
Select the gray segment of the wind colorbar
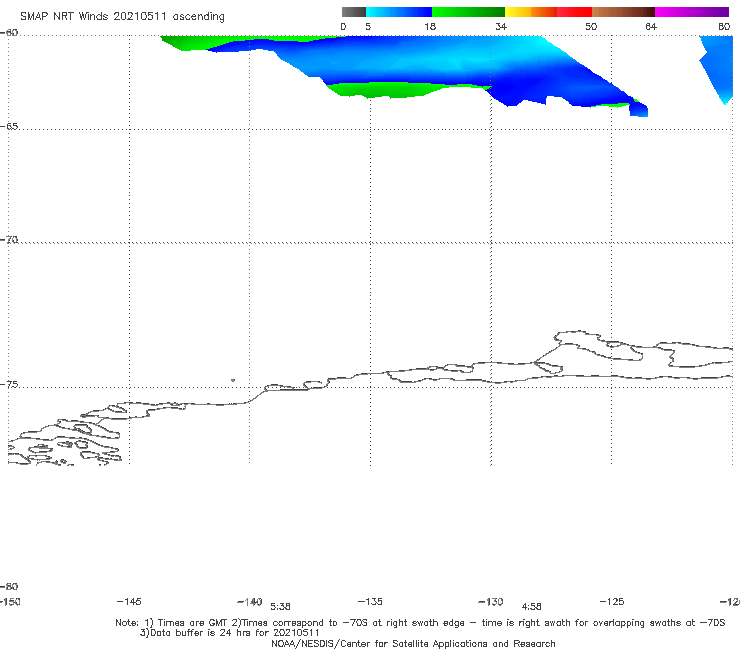[x=353, y=12]
